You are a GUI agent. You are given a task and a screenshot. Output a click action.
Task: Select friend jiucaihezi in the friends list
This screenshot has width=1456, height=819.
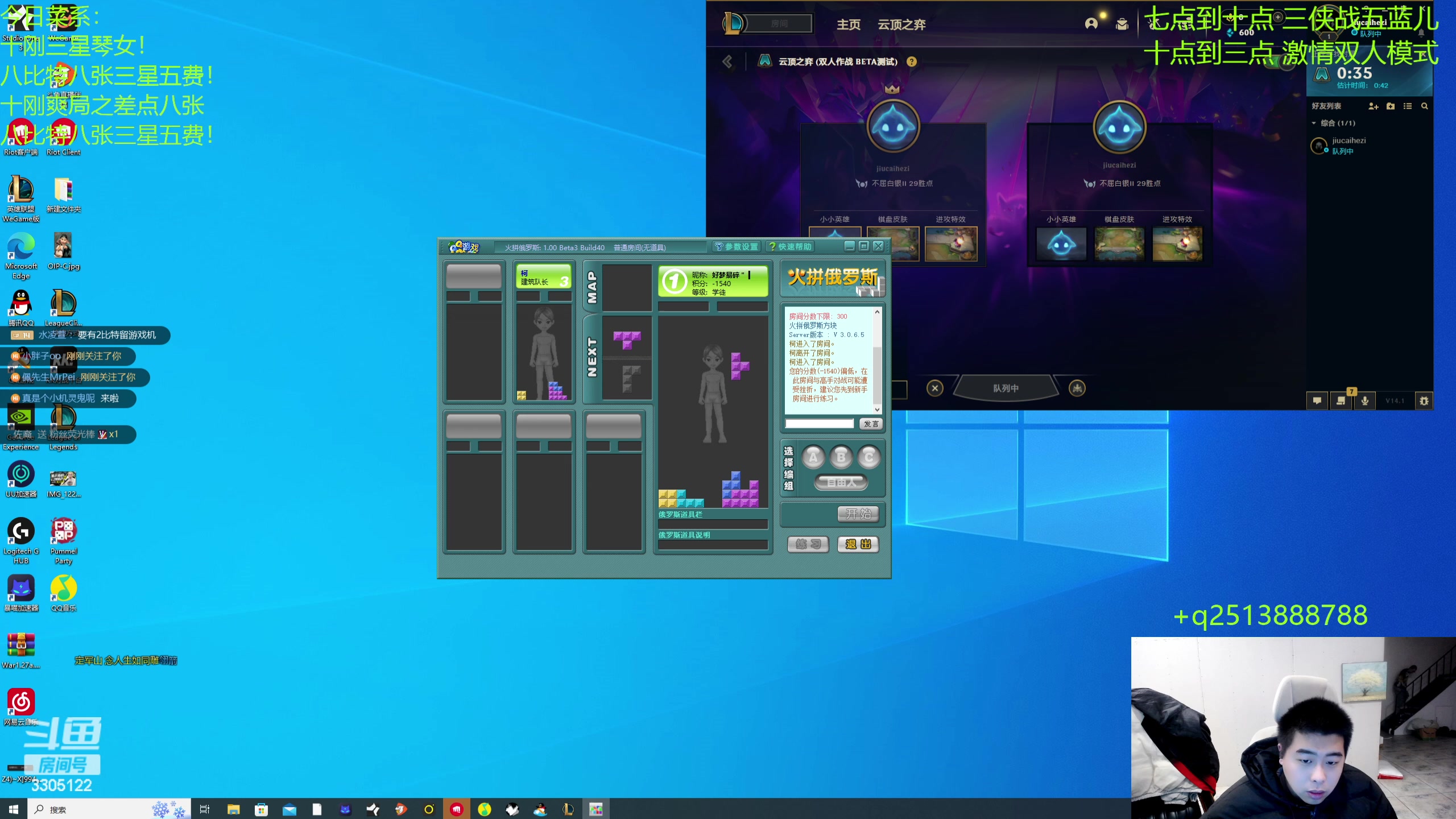1371,146
